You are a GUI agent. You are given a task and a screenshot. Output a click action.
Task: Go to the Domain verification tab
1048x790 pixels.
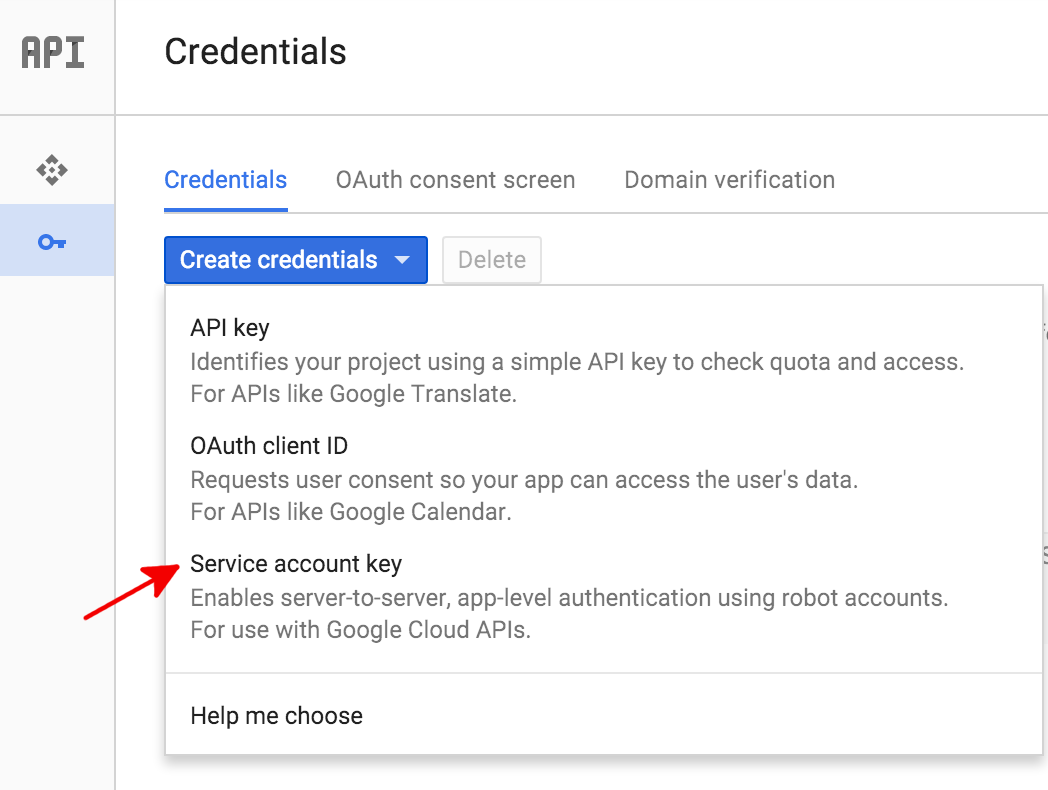[x=729, y=180]
